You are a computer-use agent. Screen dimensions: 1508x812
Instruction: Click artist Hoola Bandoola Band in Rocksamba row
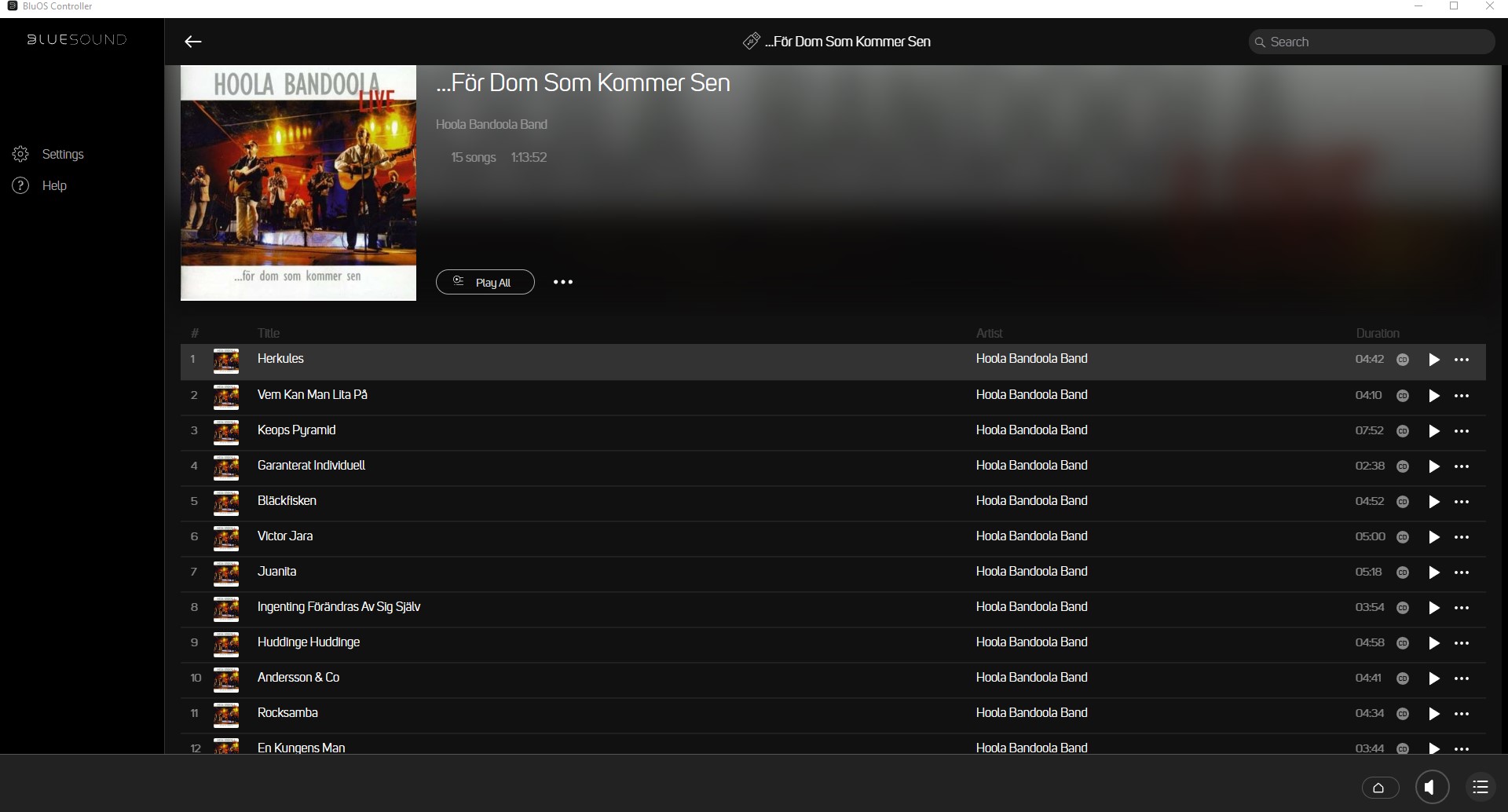coord(1032,713)
